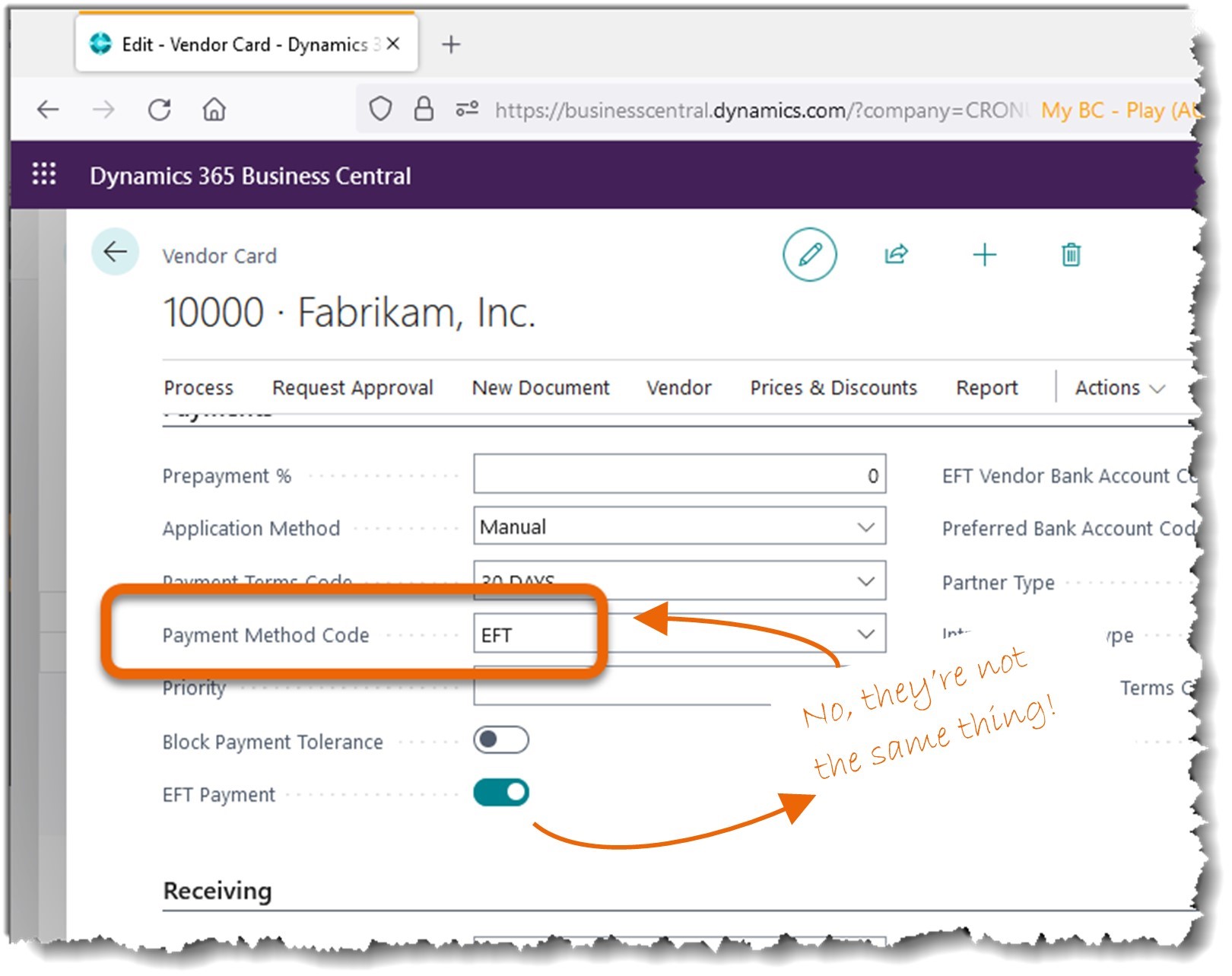Screen dimensions: 1232x976
Task: Toggle Block Payment Tolerance switch
Action: tap(500, 739)
